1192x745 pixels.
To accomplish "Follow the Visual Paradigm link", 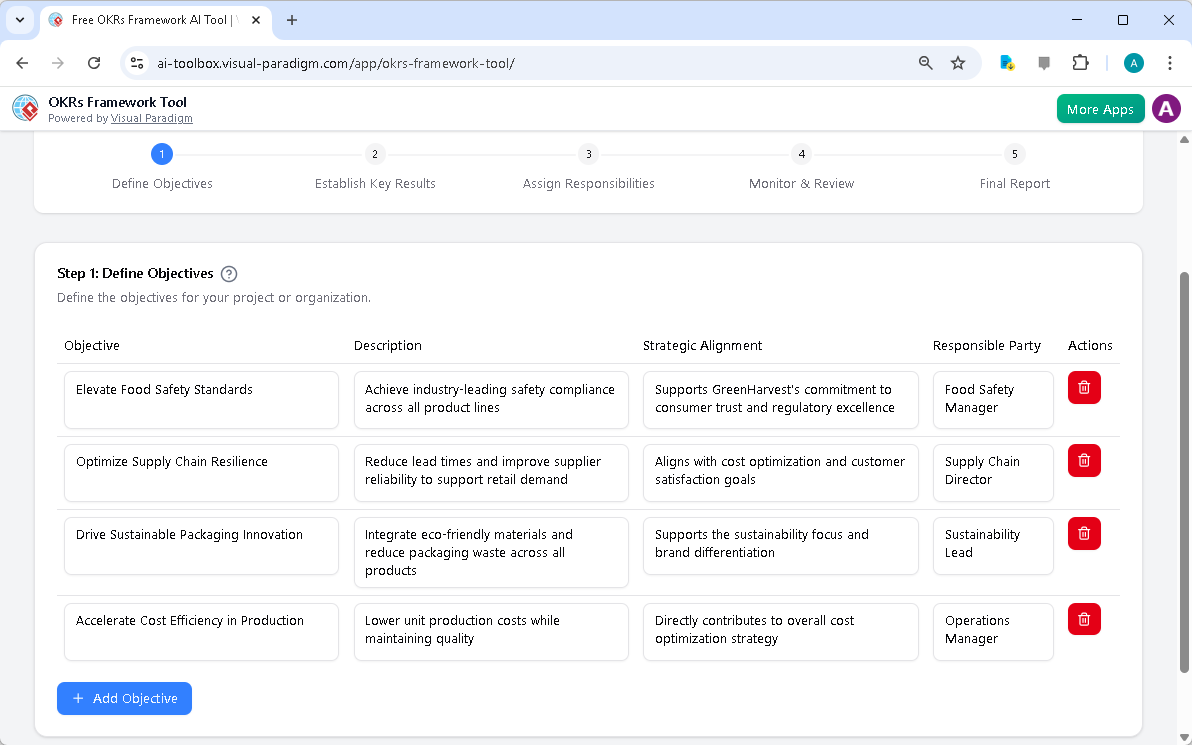I will point(152,118).
